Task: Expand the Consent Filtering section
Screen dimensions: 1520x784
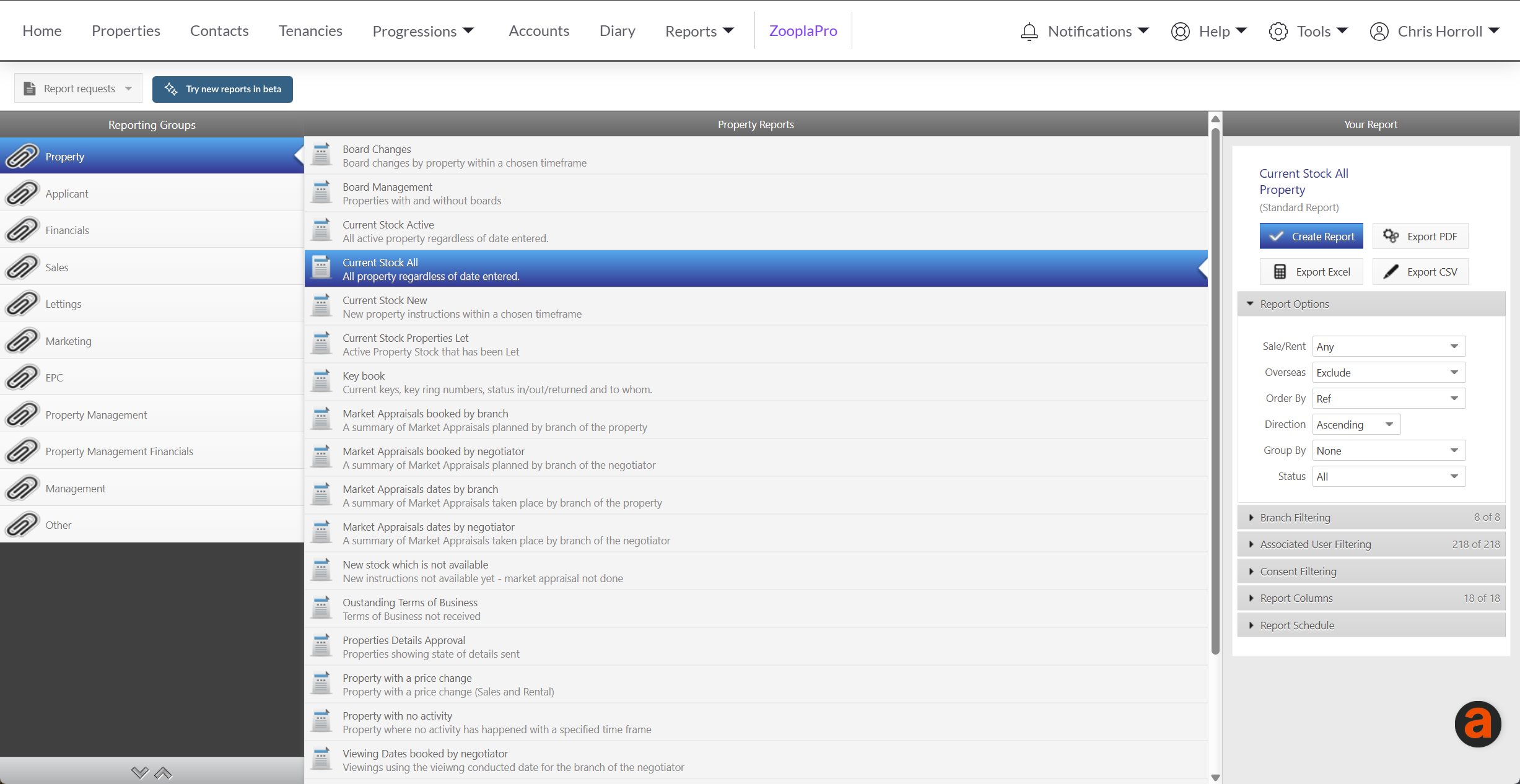Action: [x=1371, y=571]
